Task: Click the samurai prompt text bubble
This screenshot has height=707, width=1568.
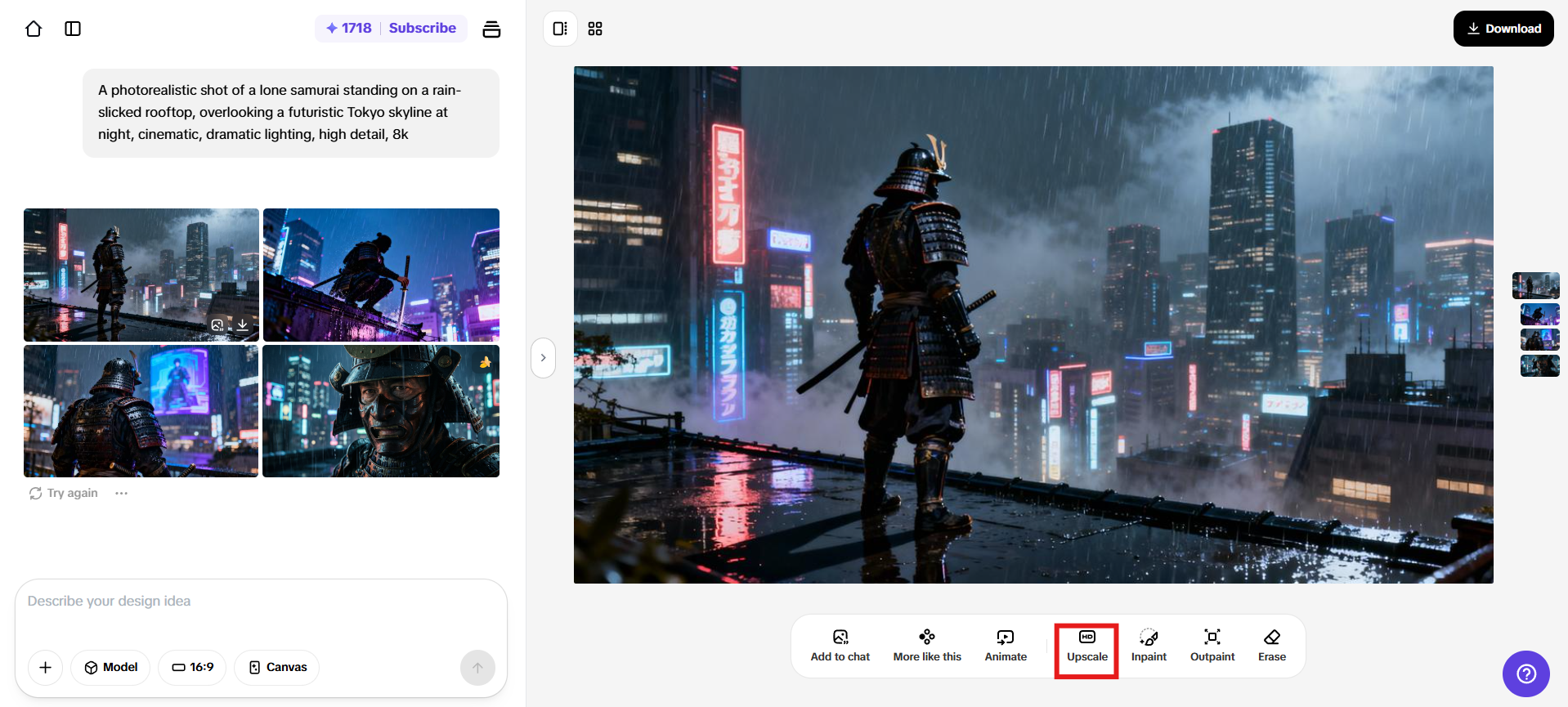Action: pos(291,113)
